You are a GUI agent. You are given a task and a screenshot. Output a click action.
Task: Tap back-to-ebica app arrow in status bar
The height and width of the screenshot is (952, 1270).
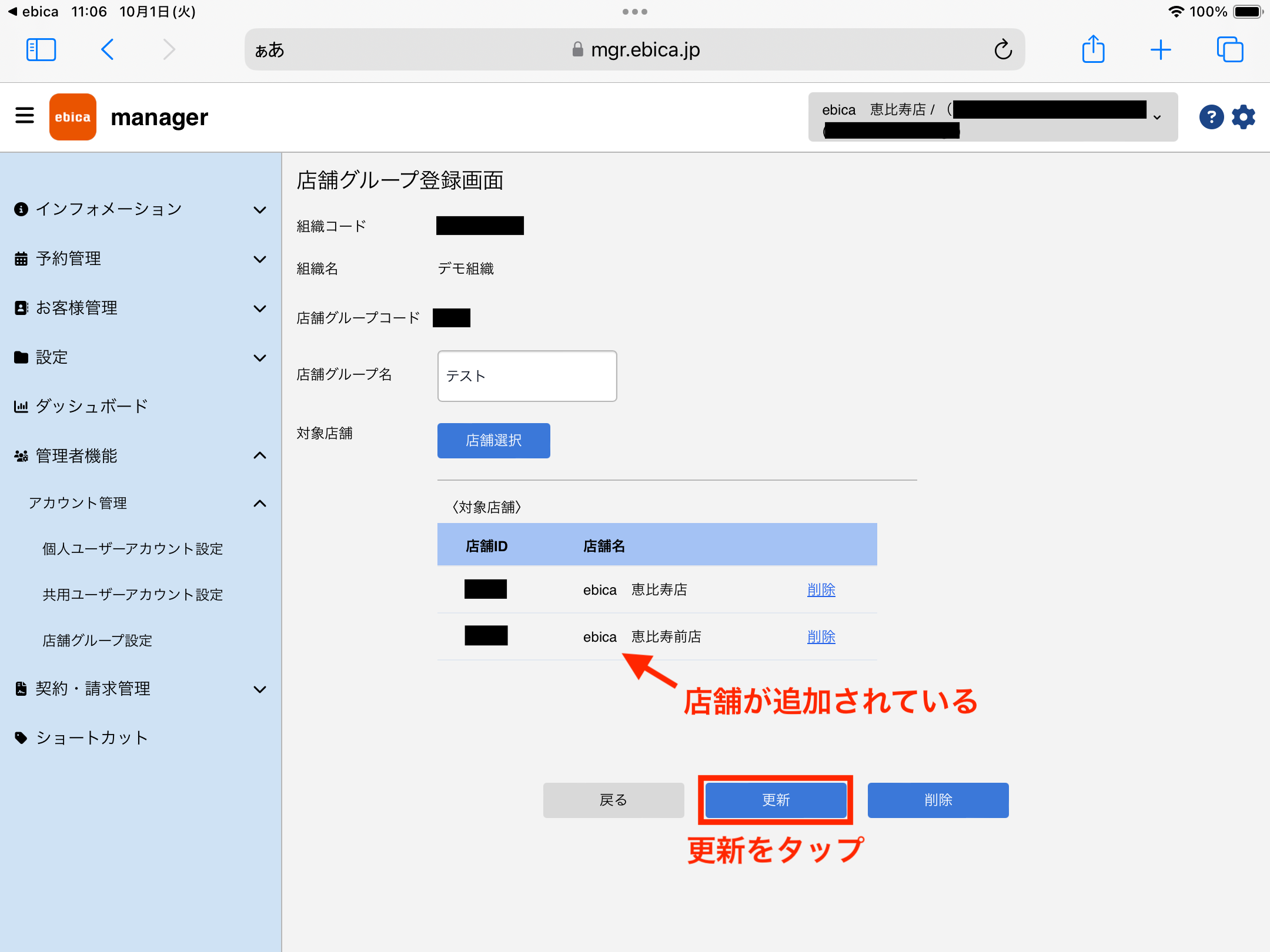[x=33, y=12]
